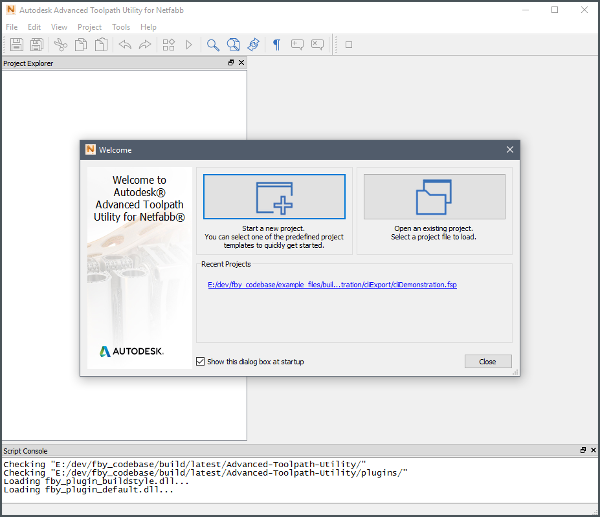Click the 'Loading fby_plugin_default.dll...' console line
600x517 pixels.
point(88,490)
